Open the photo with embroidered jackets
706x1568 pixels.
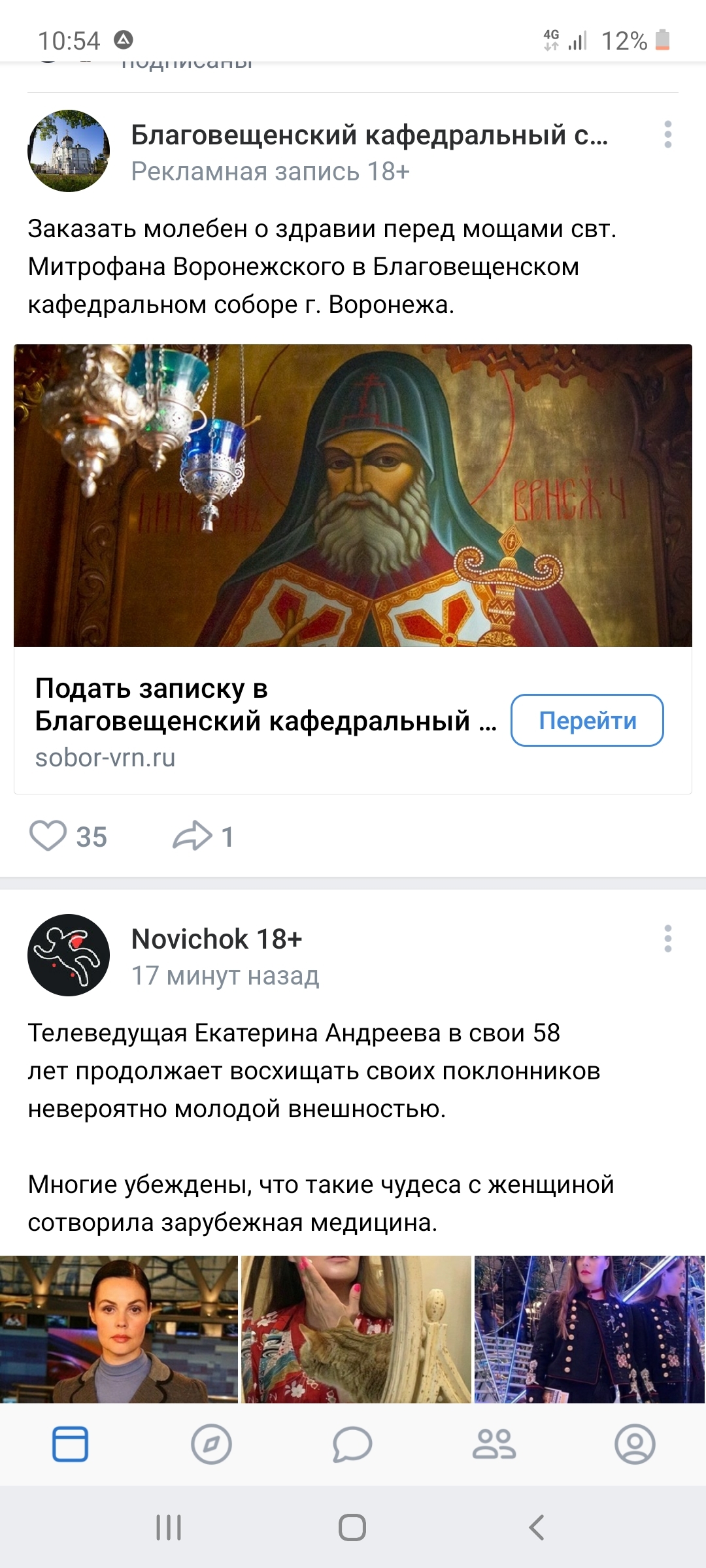590,1329
